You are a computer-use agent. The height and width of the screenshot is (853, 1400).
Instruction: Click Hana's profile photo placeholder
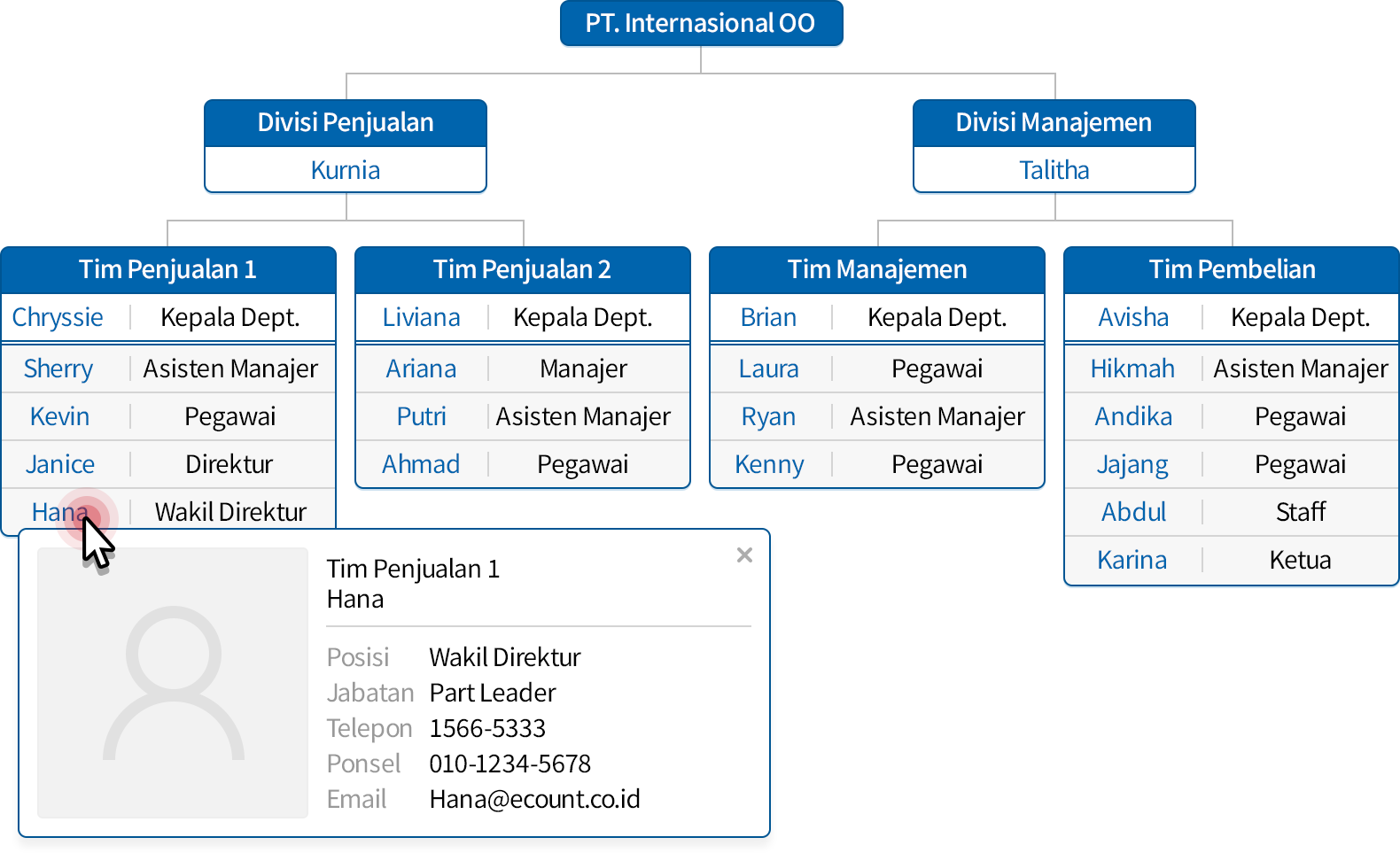pos(173,682)
